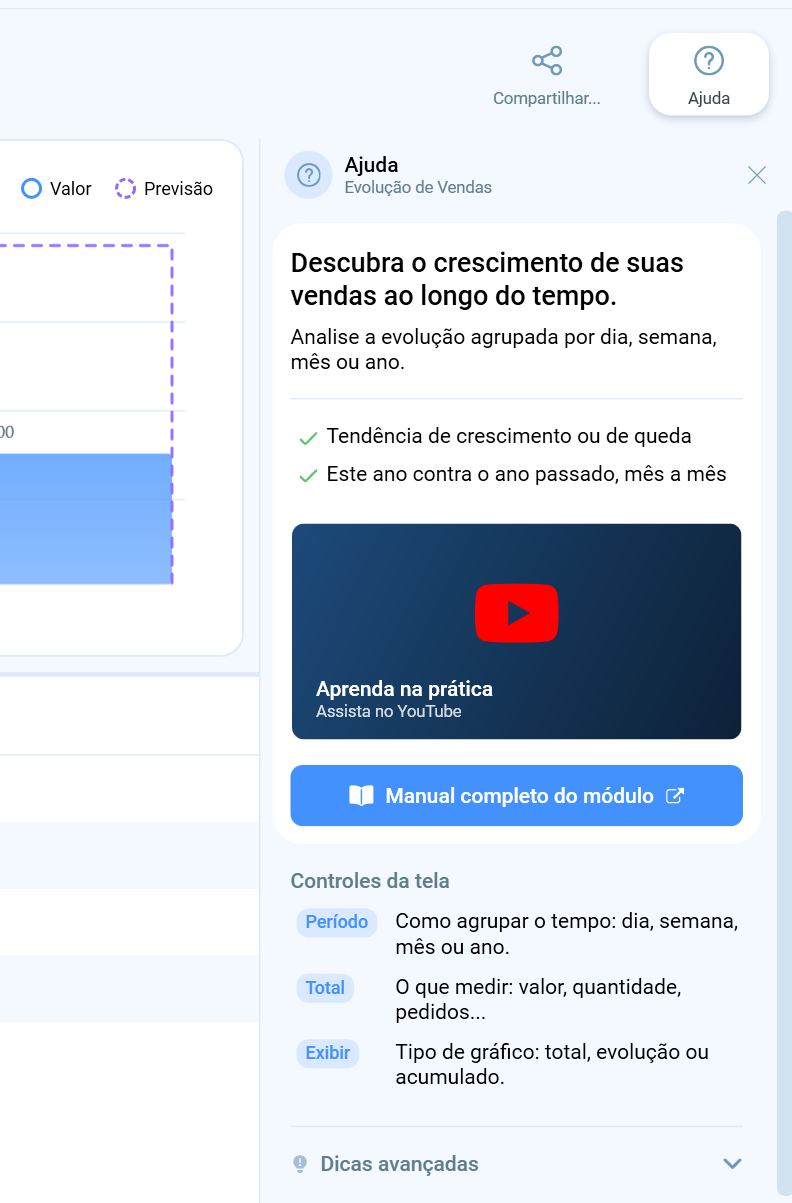Toggle the Previsão legend marker
The width and height of the screenshot is (792, 1203).
pyautogui.click(x=125, y=188)
